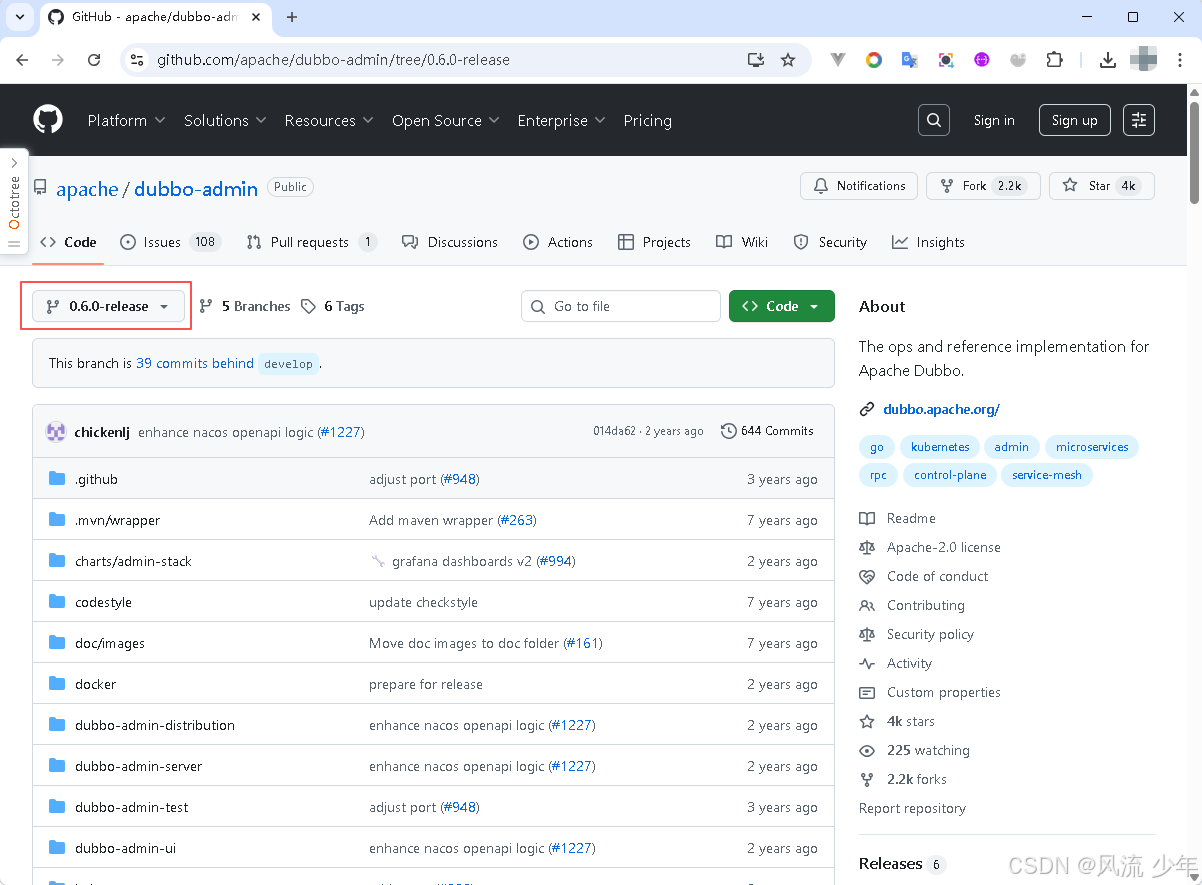This screenshot has width=1202, height=885.
Task: Open the Releases section heading
Action: [890, 863]
